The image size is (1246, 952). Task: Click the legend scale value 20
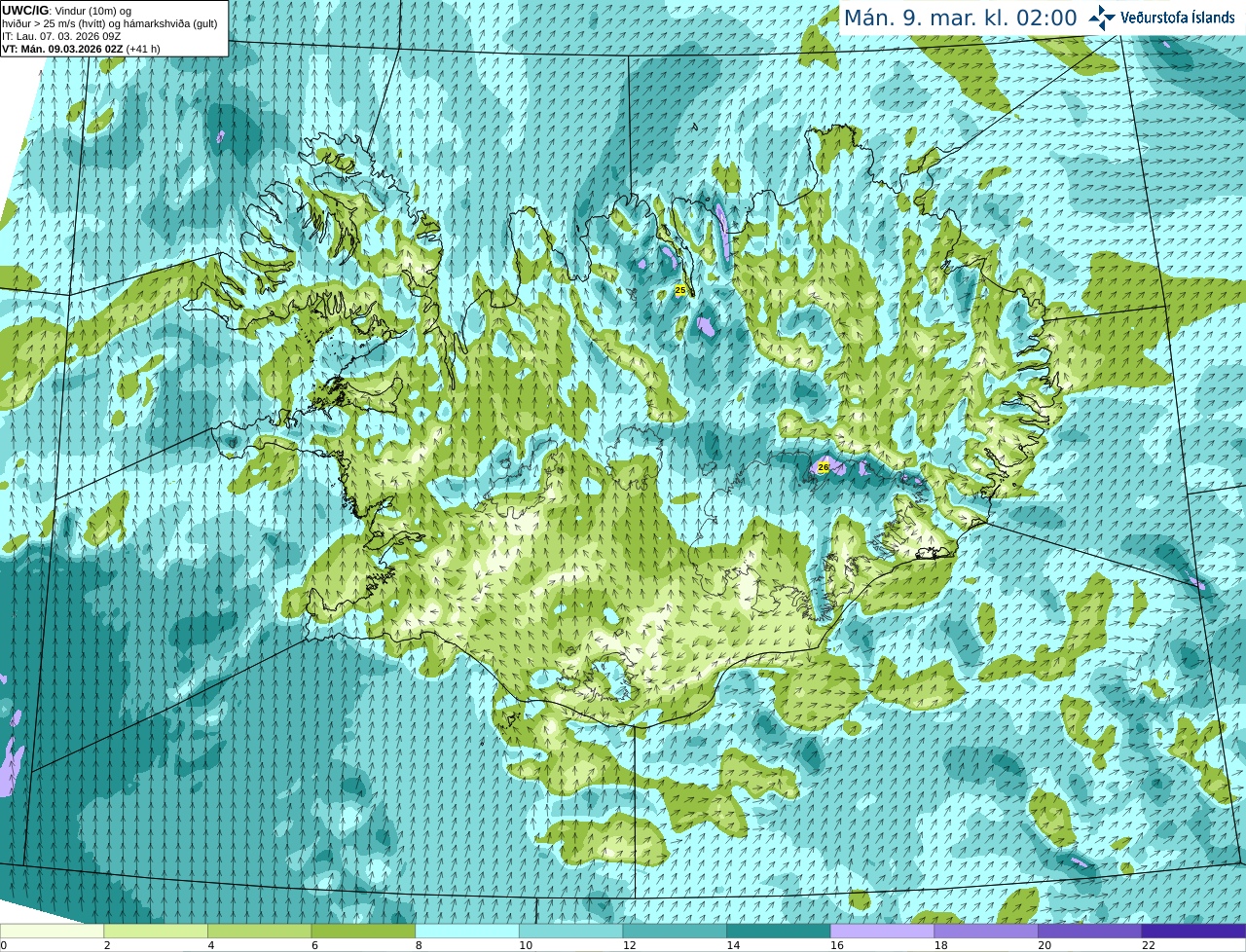(x=1044, y=945)
